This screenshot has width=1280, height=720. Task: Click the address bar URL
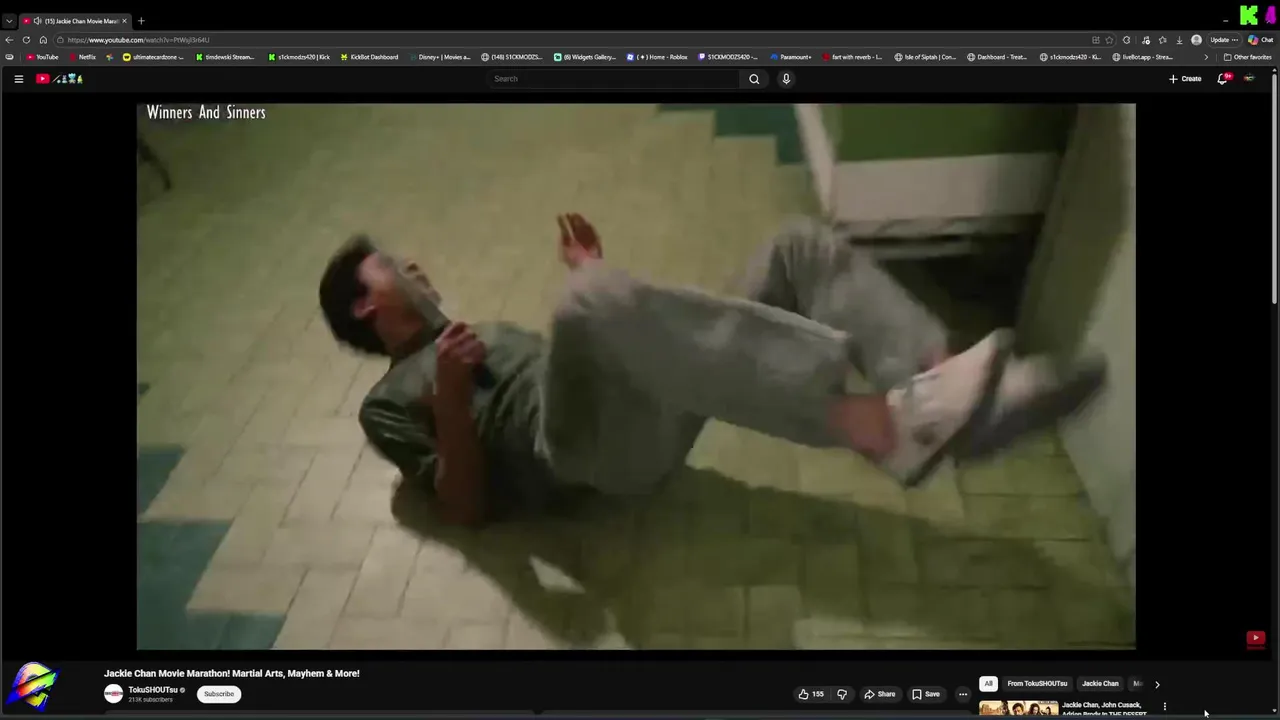(x=138, y=40)
